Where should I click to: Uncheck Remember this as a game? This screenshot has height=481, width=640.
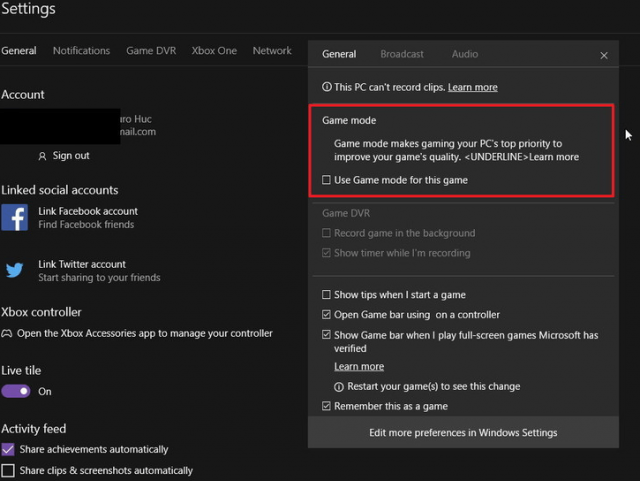327,406
